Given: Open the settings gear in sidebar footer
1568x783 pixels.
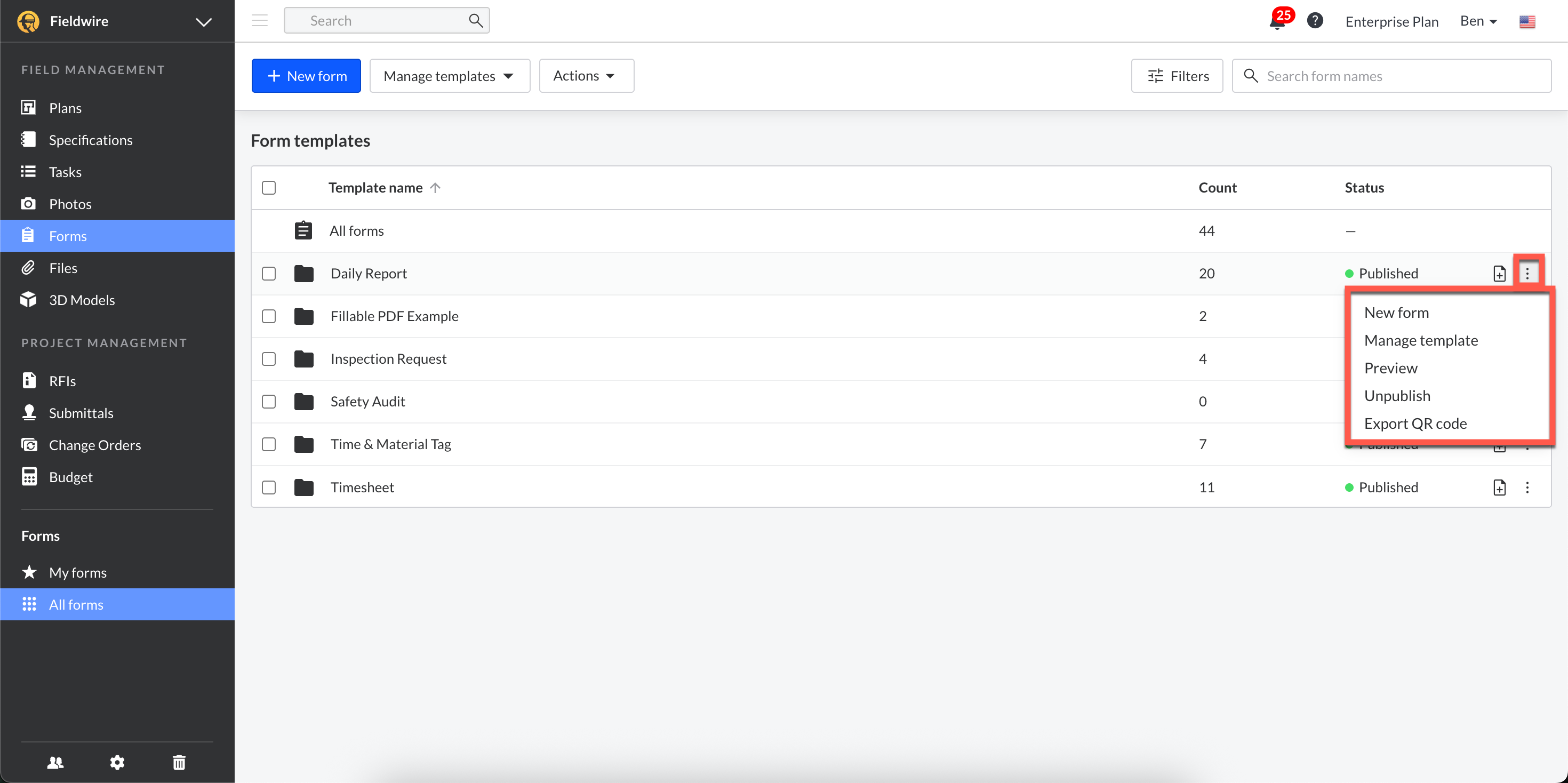Looking at the screenshot, I should coord(117,762).
